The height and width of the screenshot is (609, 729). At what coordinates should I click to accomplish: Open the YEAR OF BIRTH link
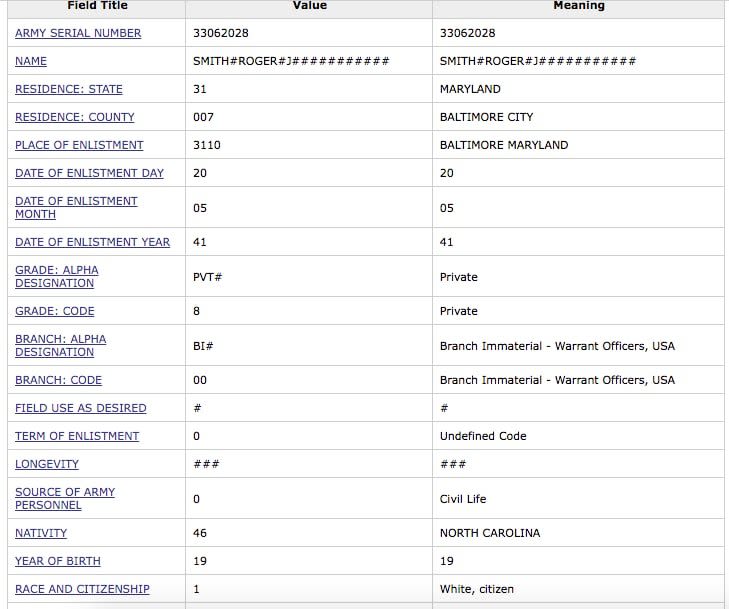pos(58,561)
